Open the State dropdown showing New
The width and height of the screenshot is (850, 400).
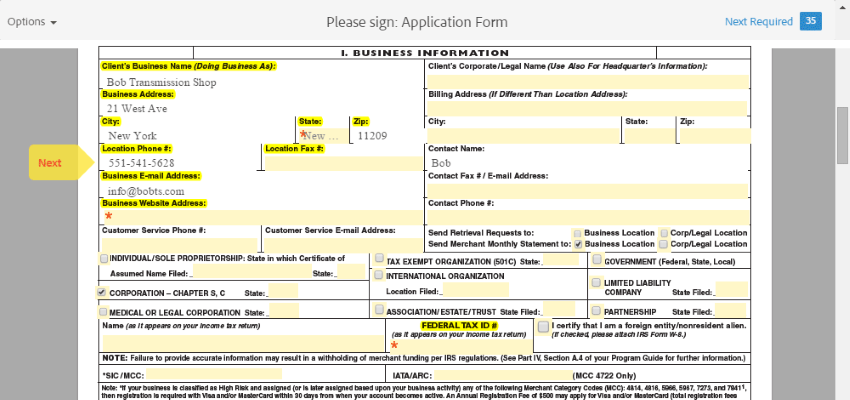[x=322, y=136]
